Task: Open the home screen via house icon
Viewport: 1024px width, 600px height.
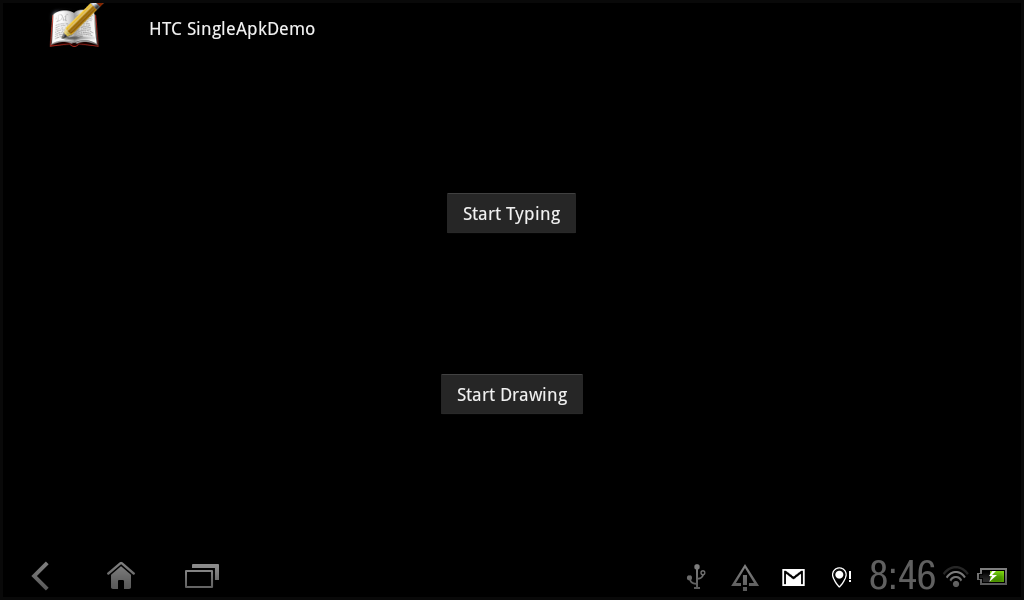Action: pyautogui.click(x=121, y=576)
